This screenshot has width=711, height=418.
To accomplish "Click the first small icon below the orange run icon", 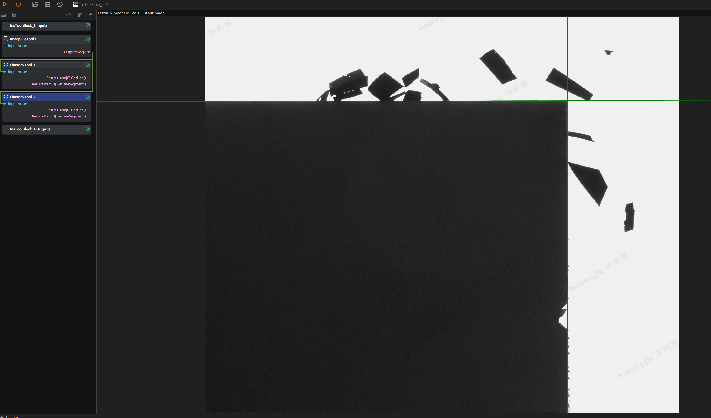I will [x=4, y=15].
